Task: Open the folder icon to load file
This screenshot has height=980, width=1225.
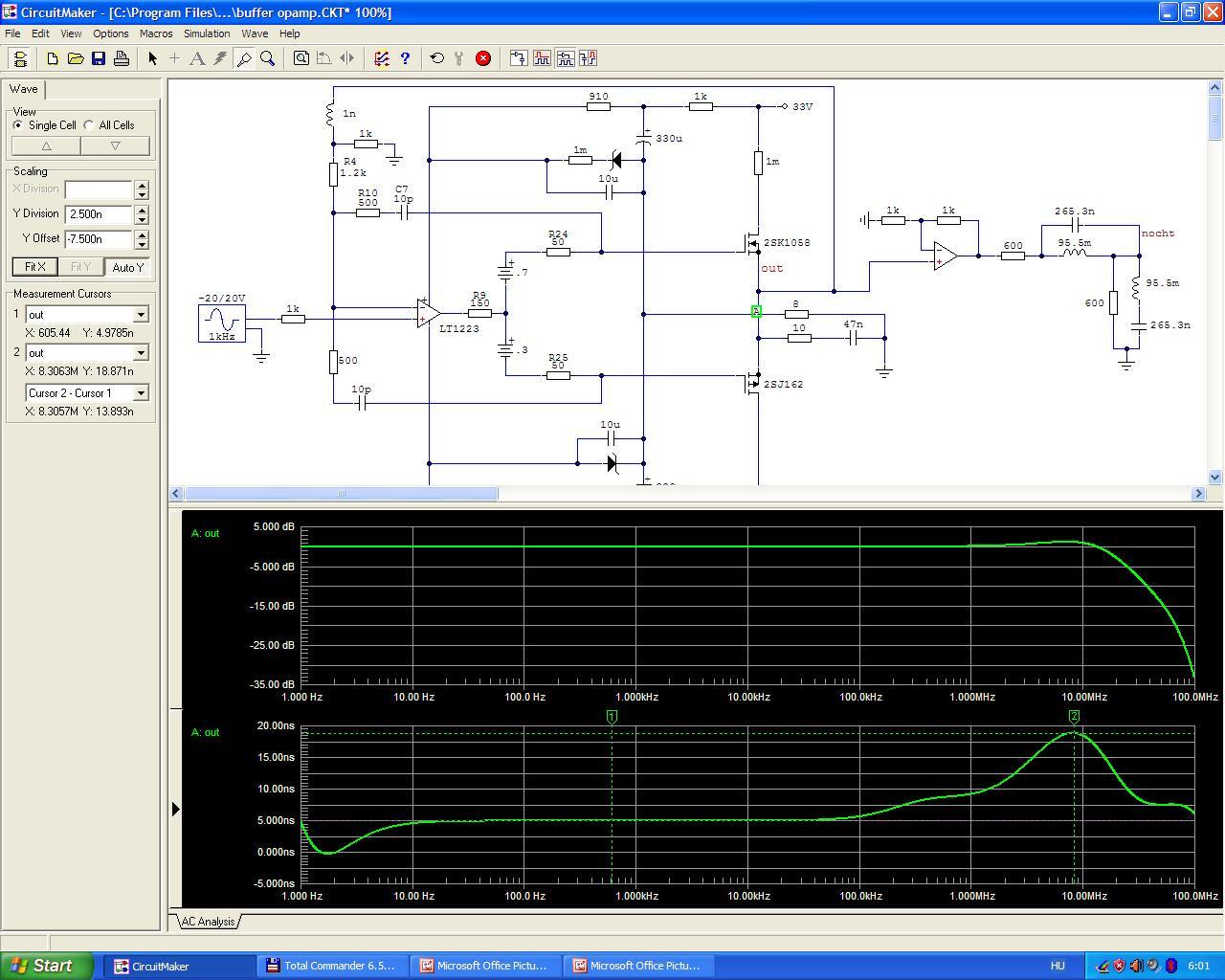Action: (x=76, y=58)
